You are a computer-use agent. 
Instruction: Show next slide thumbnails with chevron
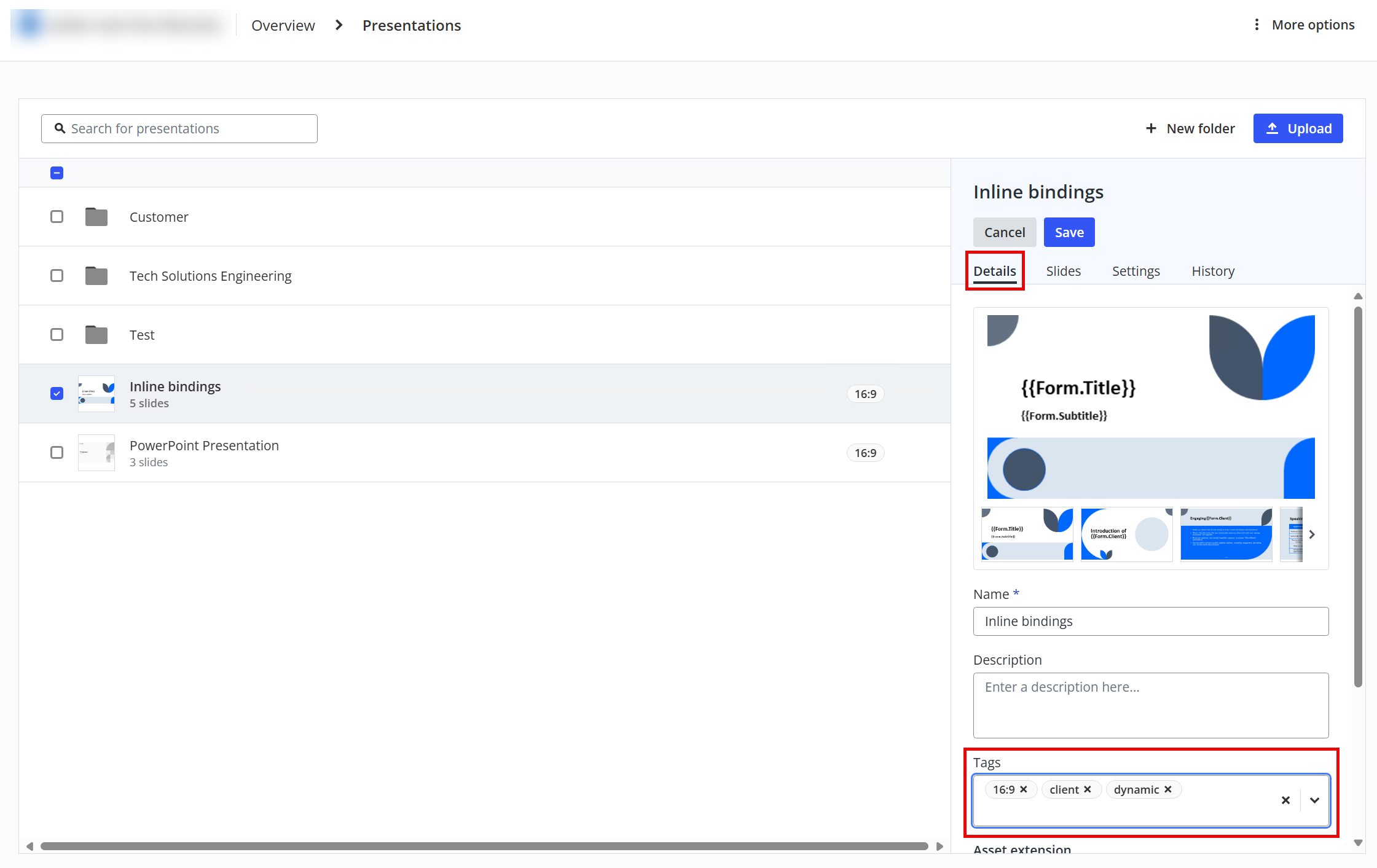1312,534
